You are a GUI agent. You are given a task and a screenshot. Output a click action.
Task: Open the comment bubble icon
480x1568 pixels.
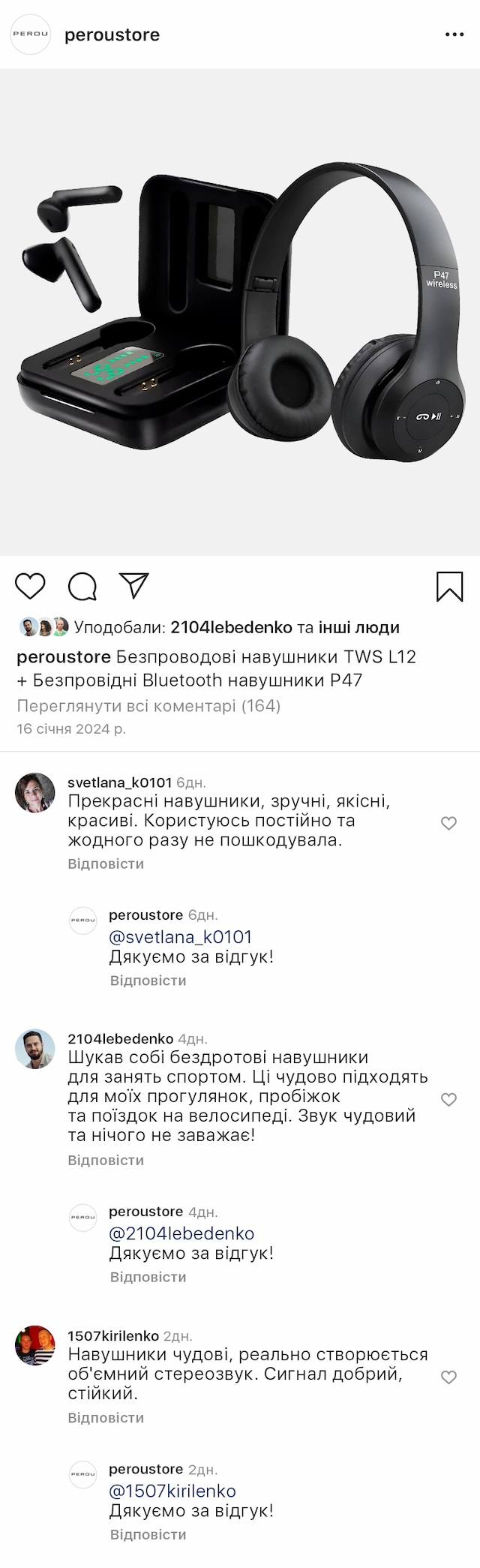tap(82, 587)
